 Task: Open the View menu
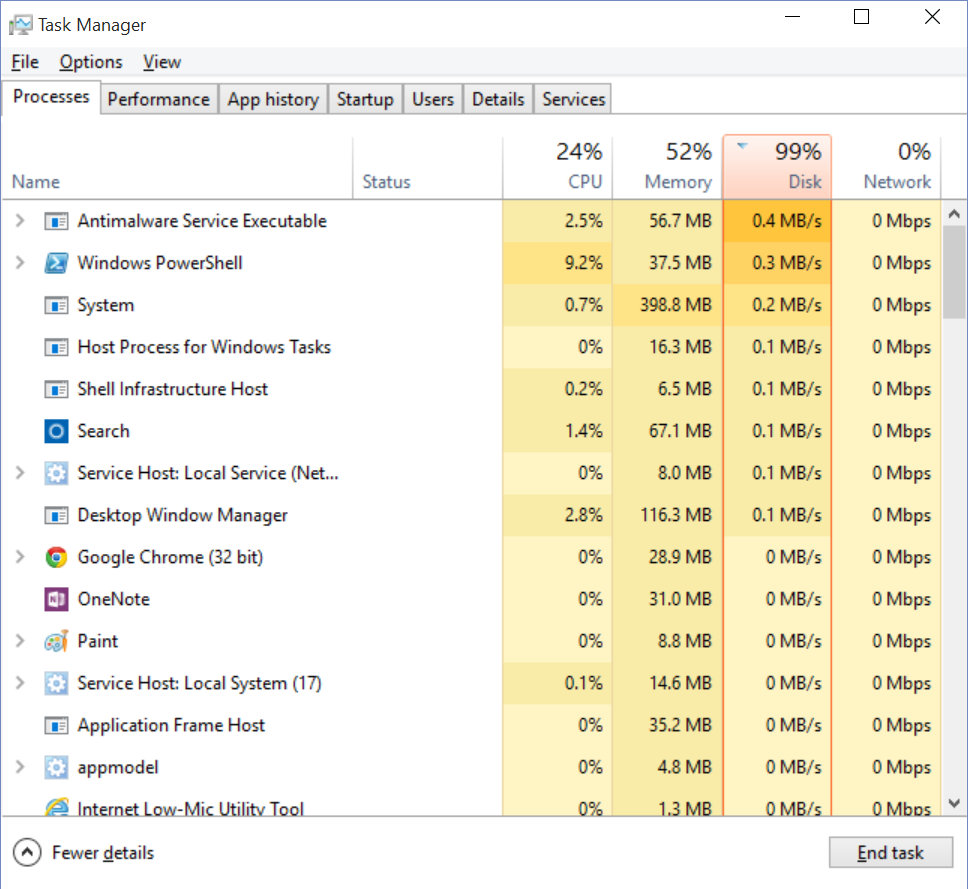162,62
